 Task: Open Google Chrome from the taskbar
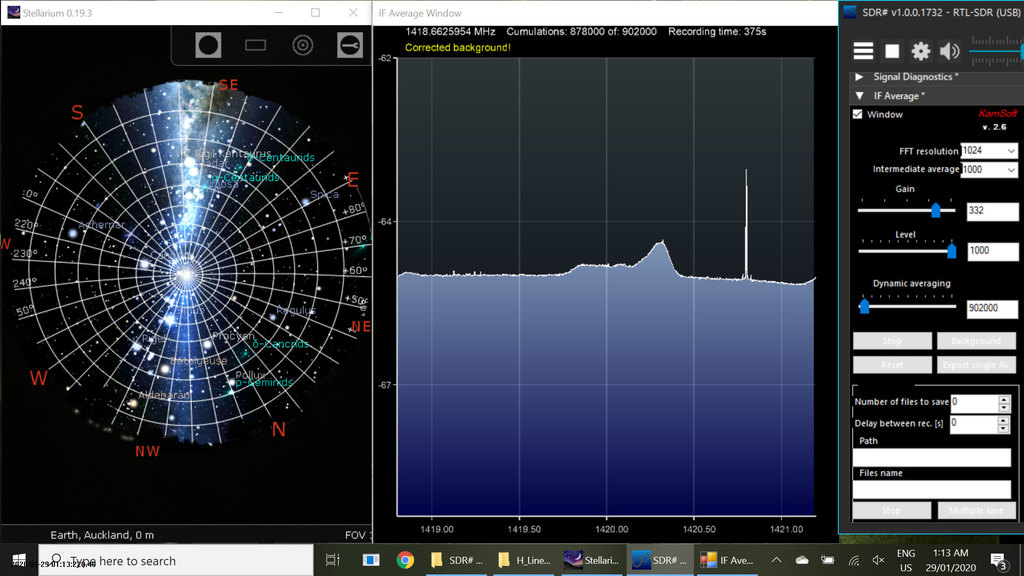click(x=405, y=560)
